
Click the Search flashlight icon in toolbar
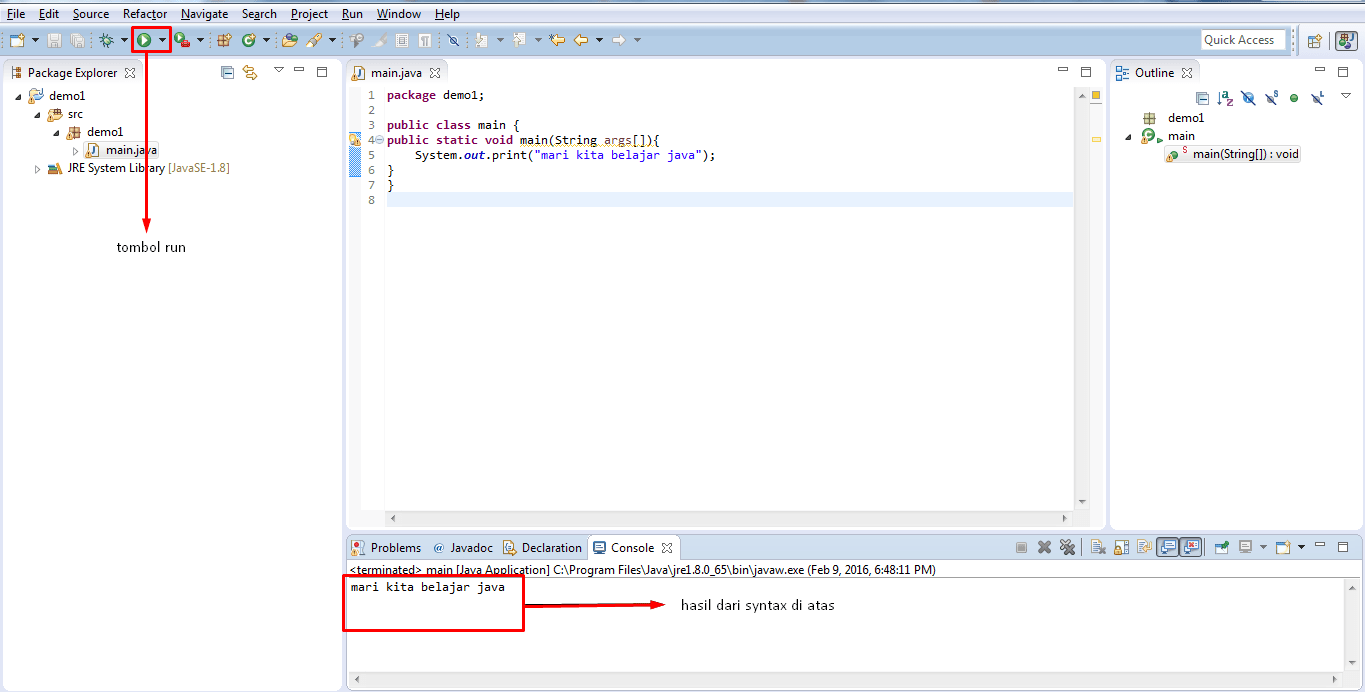[313, 40]
